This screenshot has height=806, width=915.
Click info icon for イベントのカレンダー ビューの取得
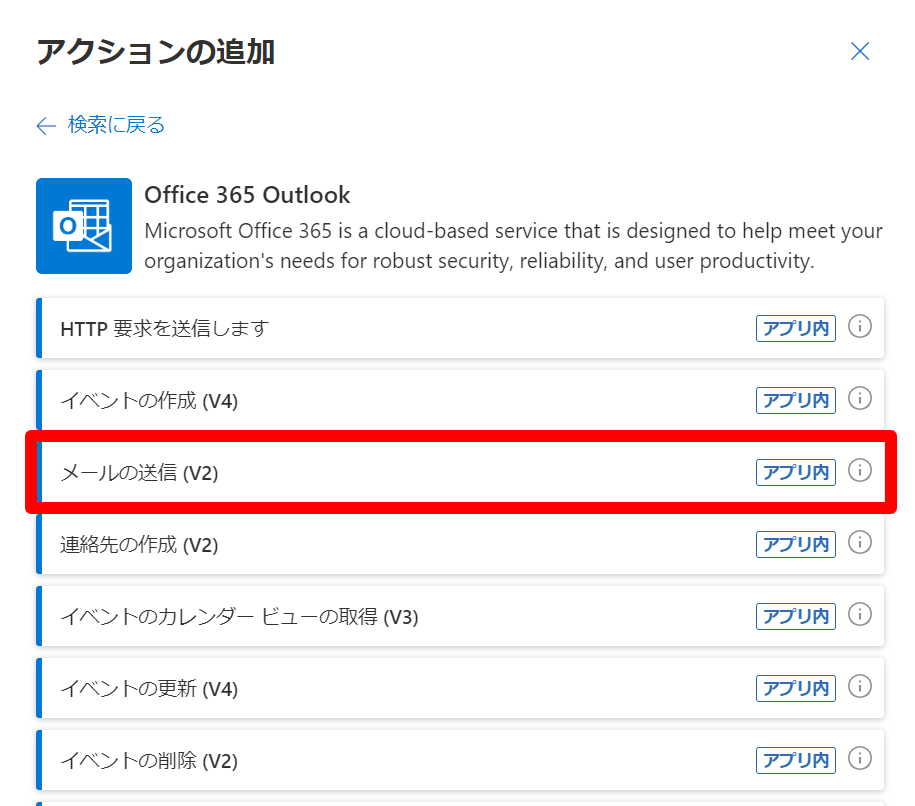click(860, 615)
